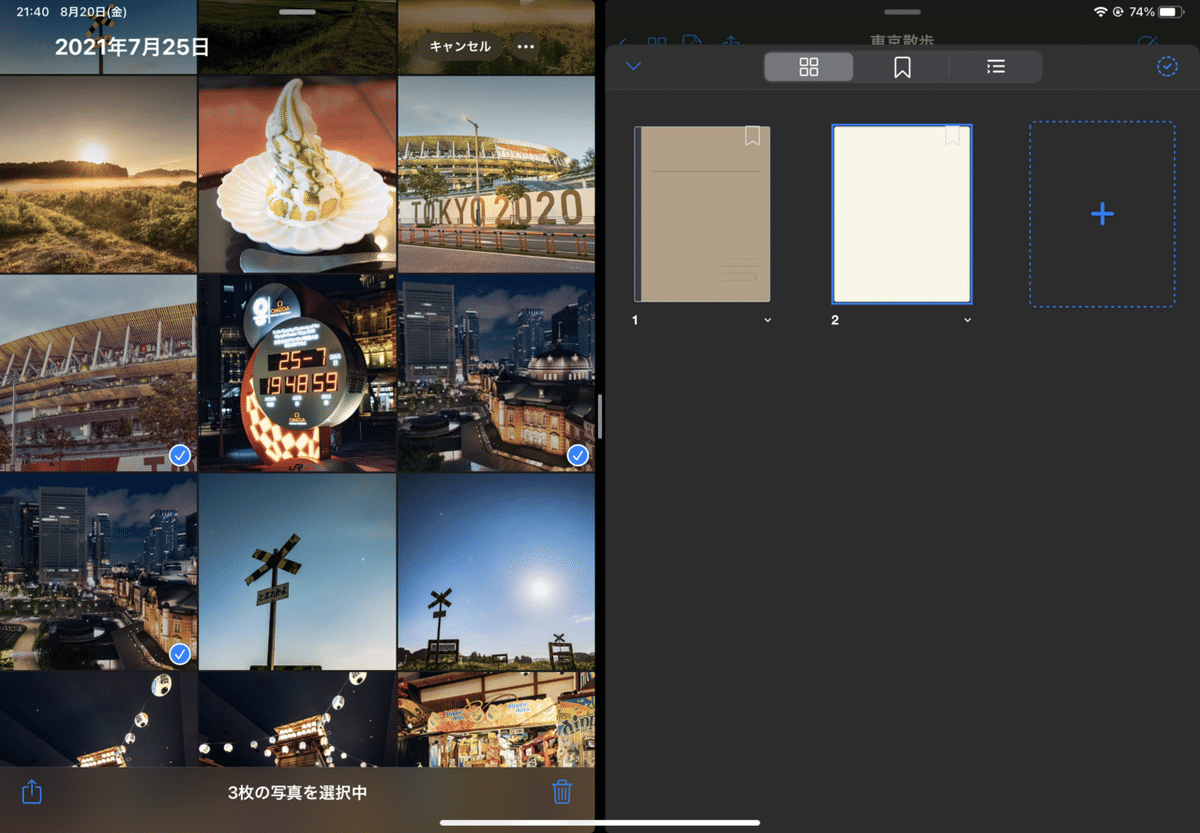
Task: Tap the share icon in Photos
Action: (x=32, y=792)
